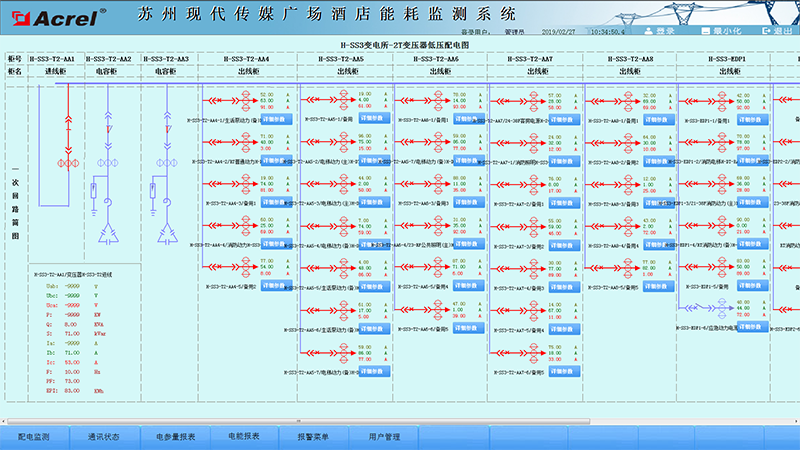Screen dimensions: 800x450
Task: Click the 退出 exit icon
Action: [766, 31]
